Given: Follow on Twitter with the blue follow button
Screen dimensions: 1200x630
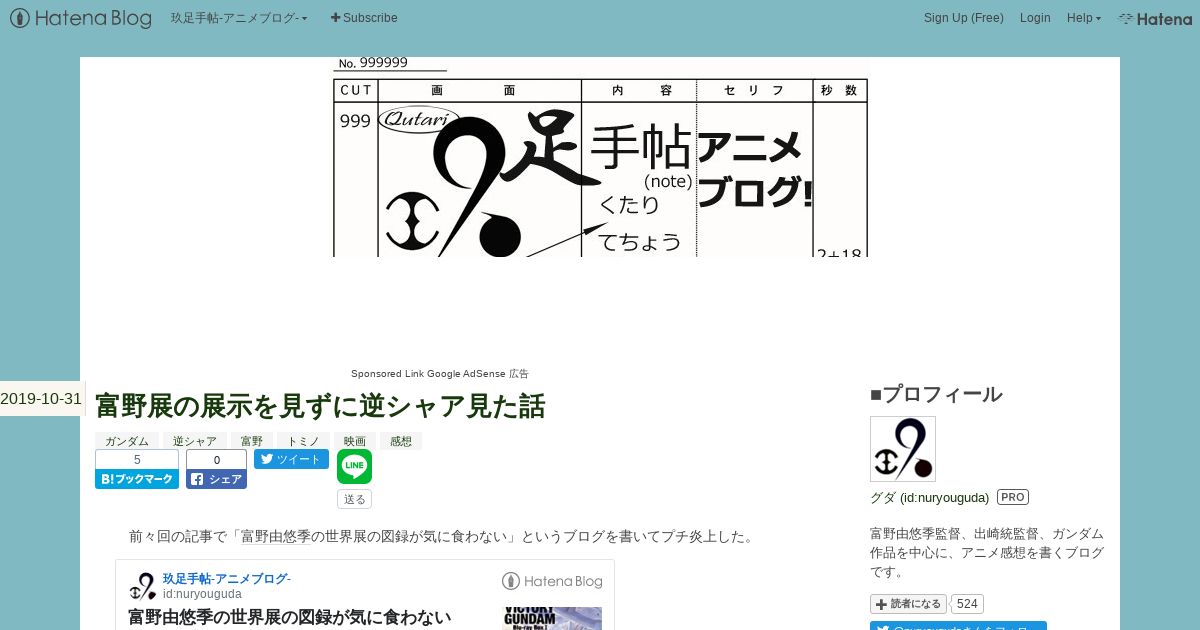Looking at the screenshot, I should click(958, 626).
